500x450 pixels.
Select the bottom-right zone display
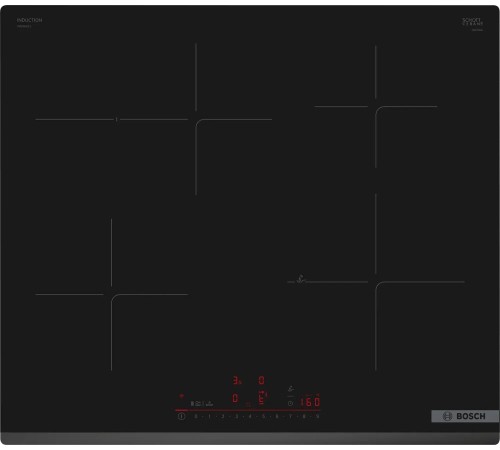point(262,397)
